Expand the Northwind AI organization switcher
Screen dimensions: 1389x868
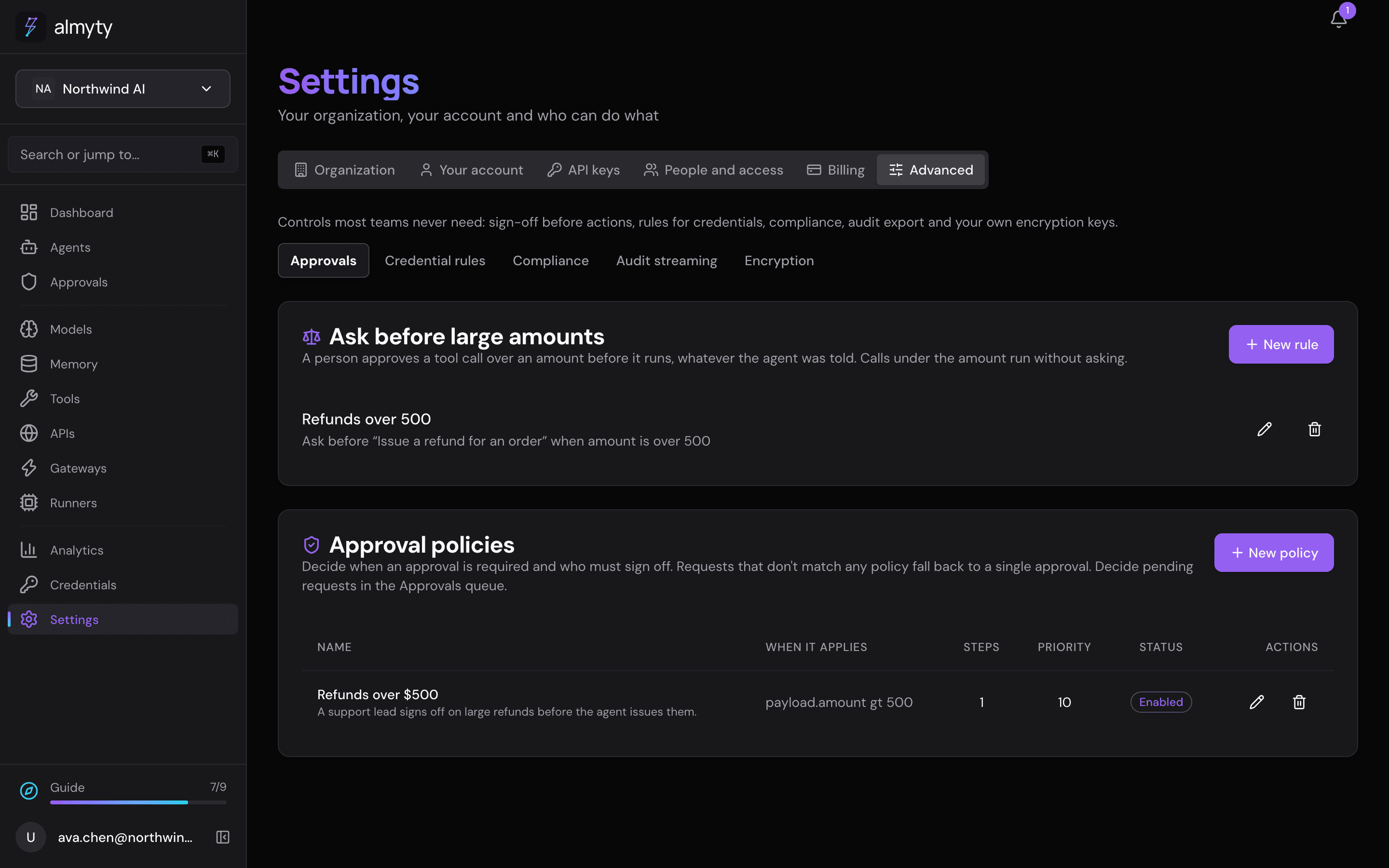tap(123, 88)
